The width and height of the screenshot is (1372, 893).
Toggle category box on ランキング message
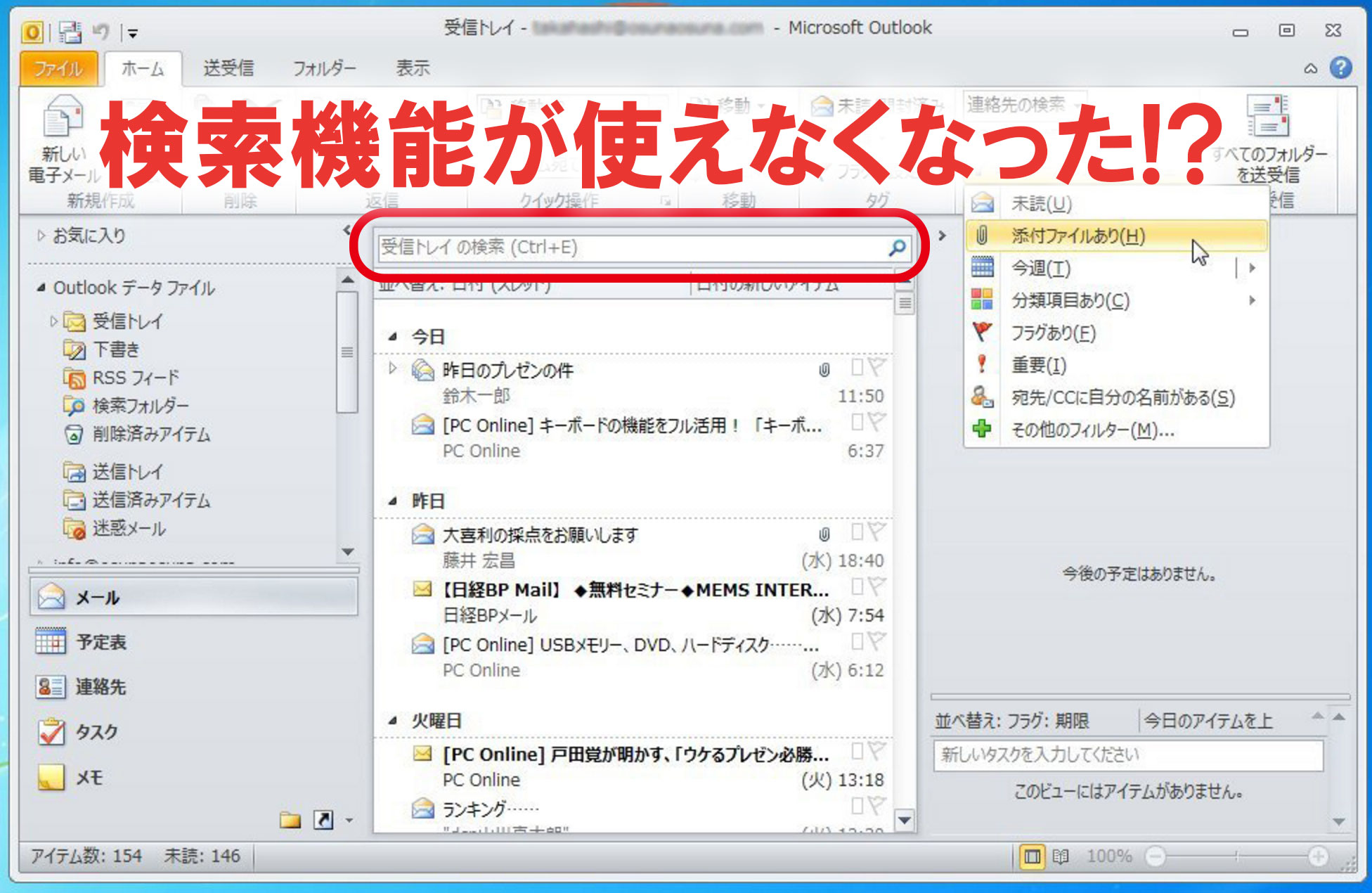(857, 806)
